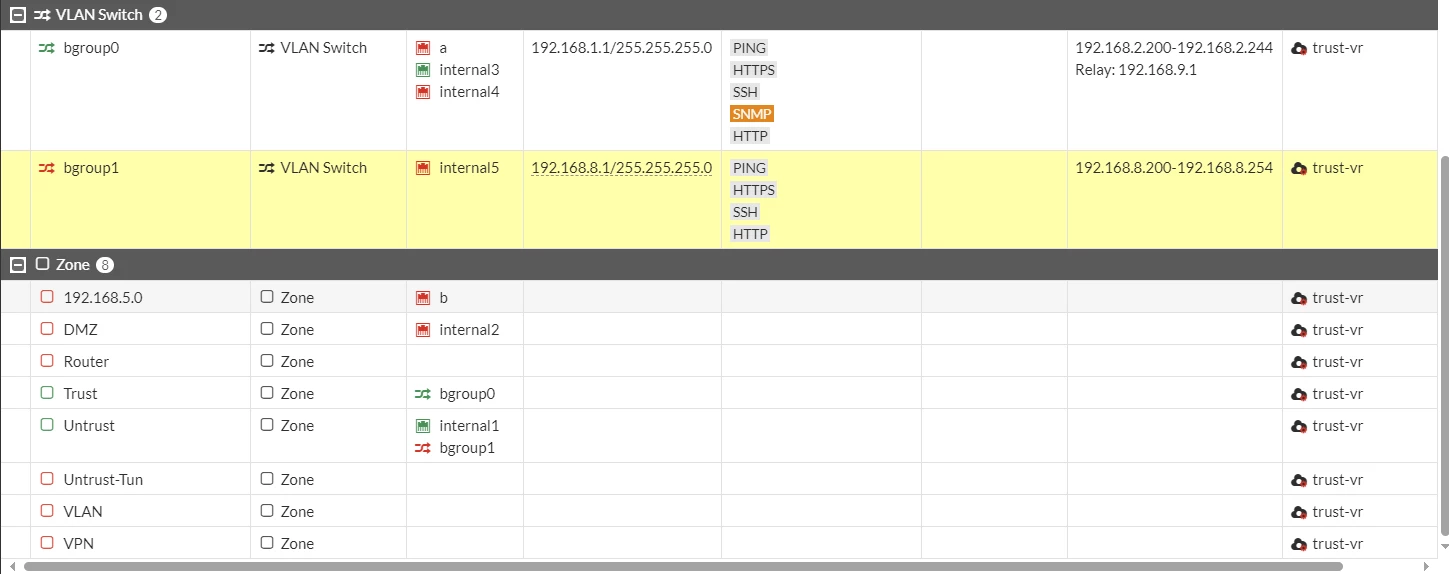Click the port icon beside internal2
This screenshot has height=574, width=1449.
click(x=422, y=330)
